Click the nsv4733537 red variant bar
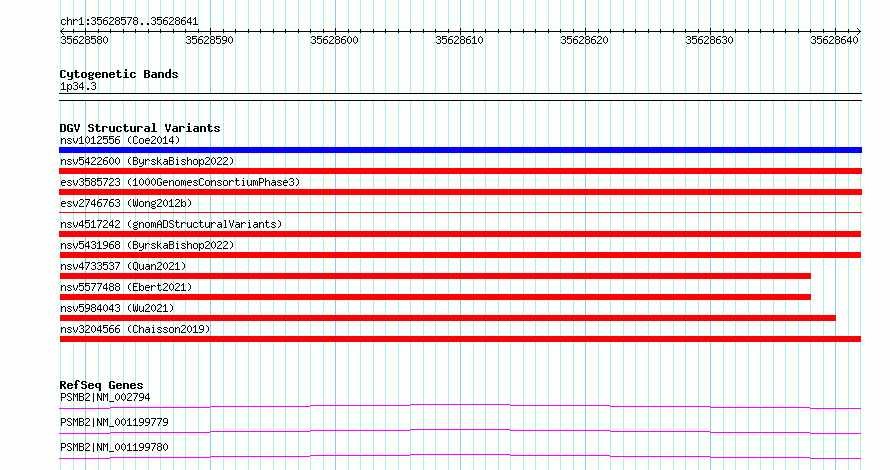The width and height of the screenshot is (890, 470). click(x=435, y=276)
